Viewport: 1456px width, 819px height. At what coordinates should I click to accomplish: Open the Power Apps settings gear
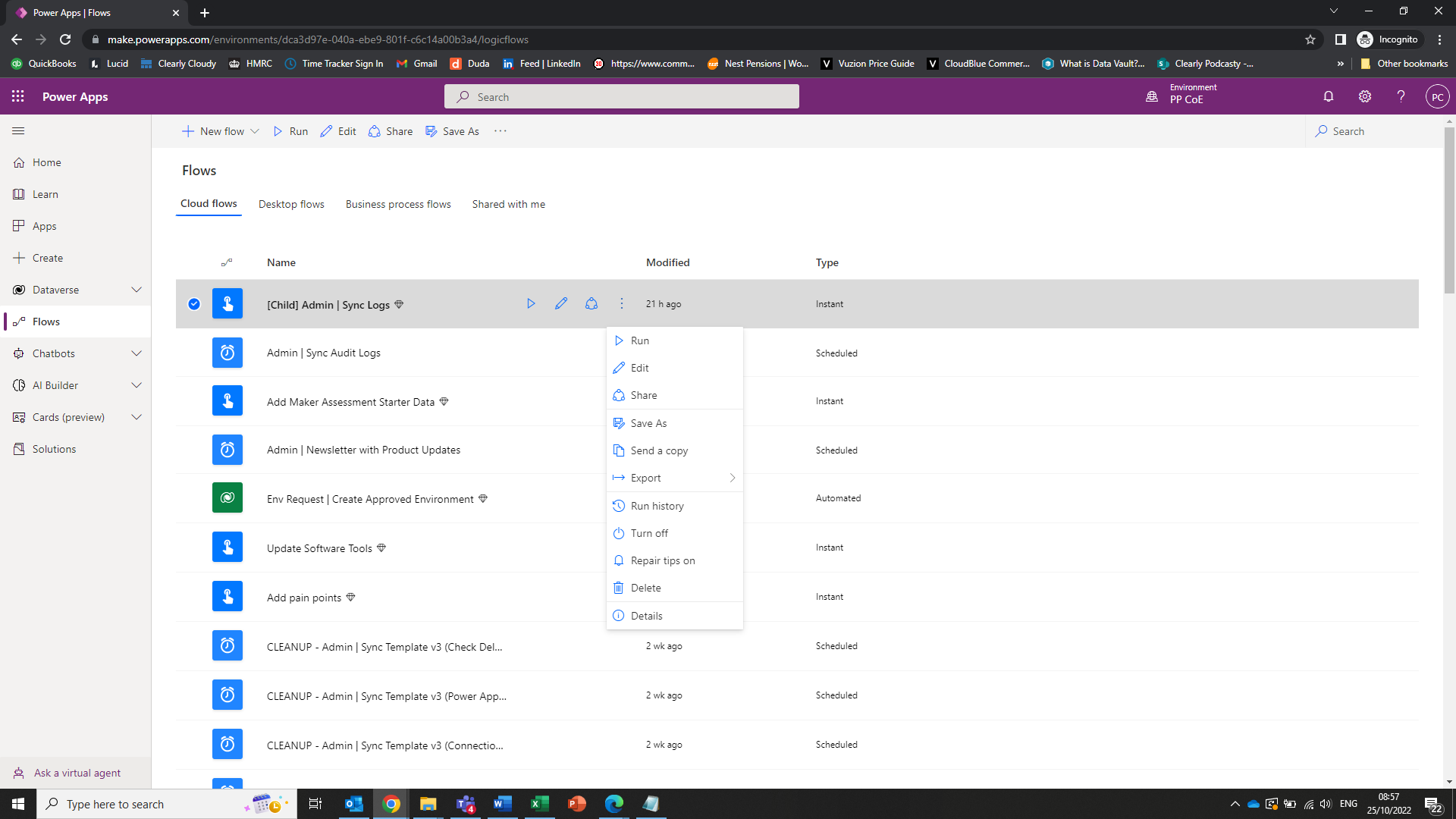pos(1364,96)
